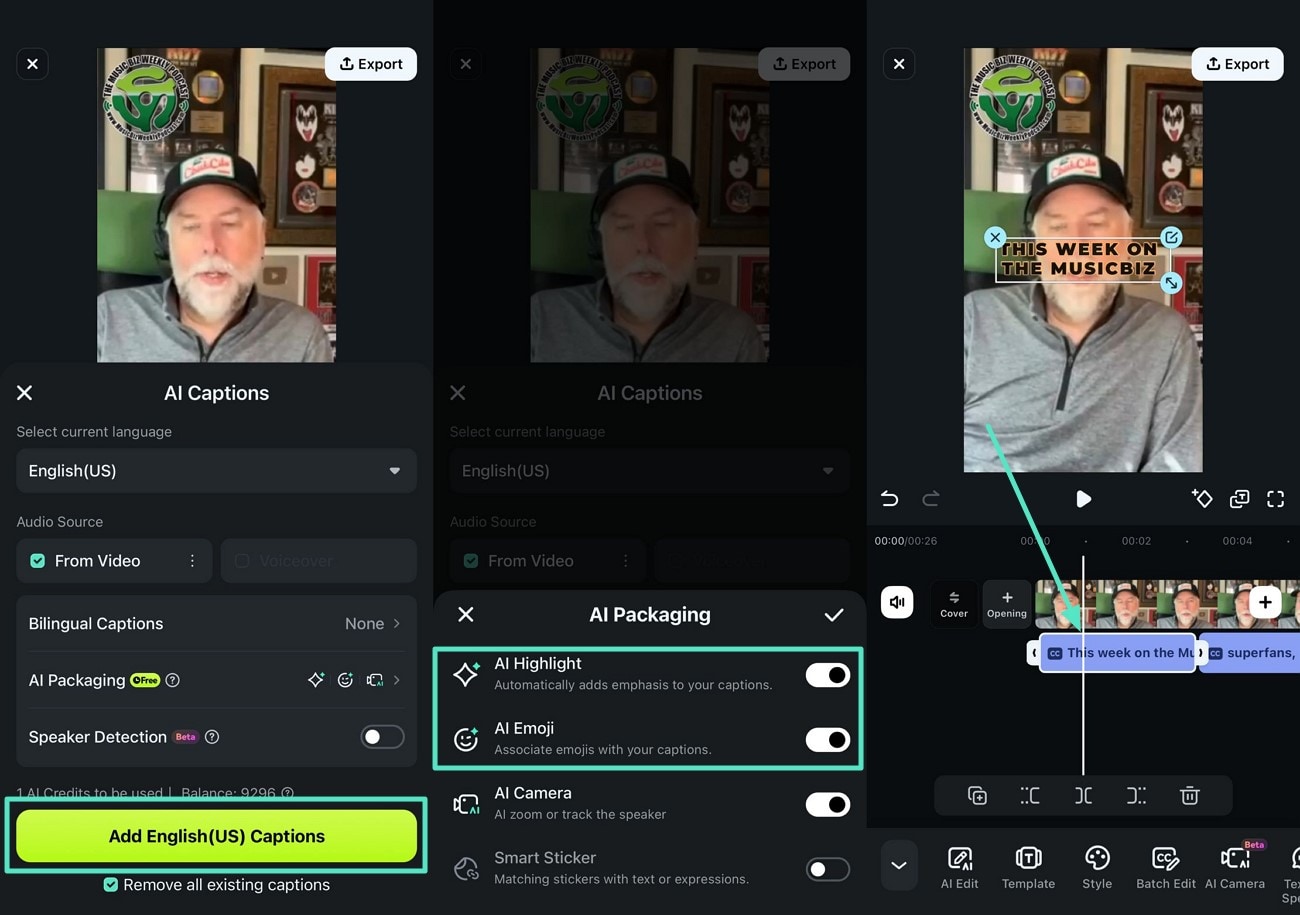Open the English(US) language dropdown

point(216,471)
